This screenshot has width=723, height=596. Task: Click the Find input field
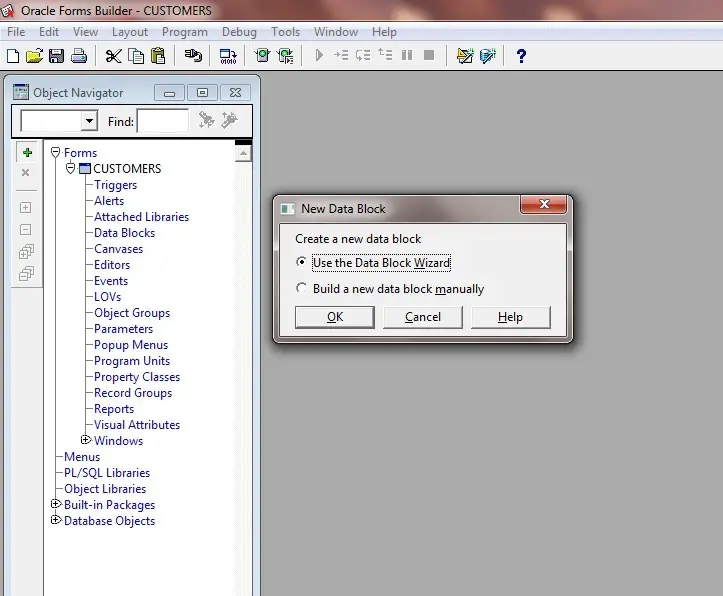coord(163,121)
